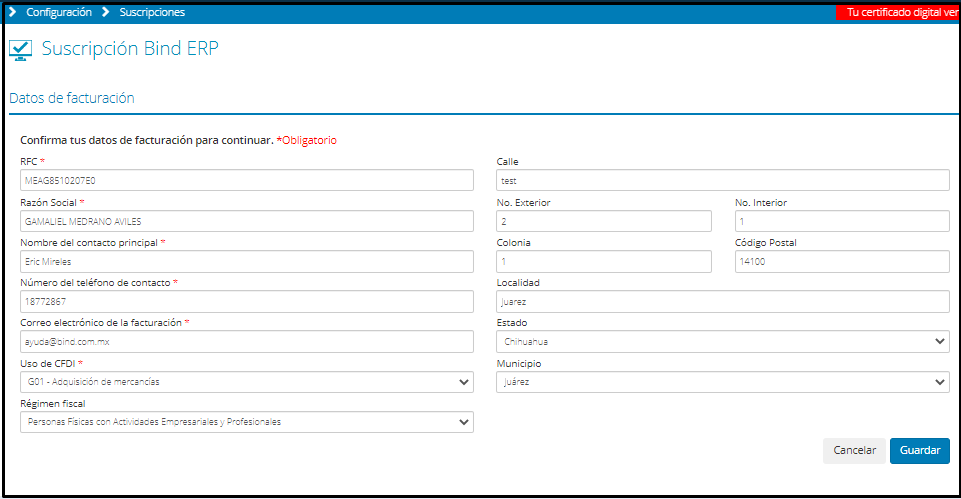The width and height of the screenshot is (961, 499).
Task: Focus the Número del teléfono de contacto field
Action: tap(247, 302)
